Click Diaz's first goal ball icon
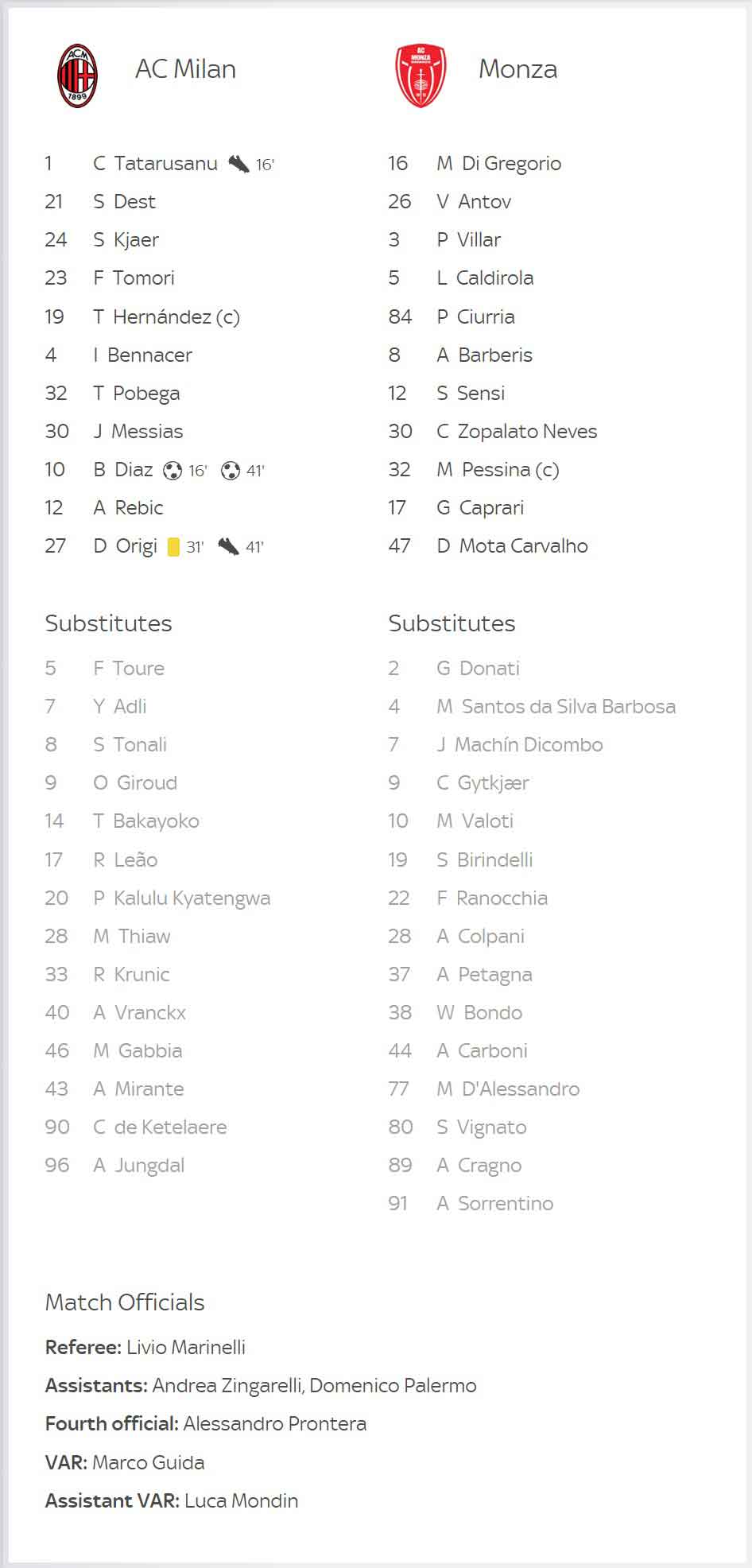 pyautogui.click(x=172, y=471)
